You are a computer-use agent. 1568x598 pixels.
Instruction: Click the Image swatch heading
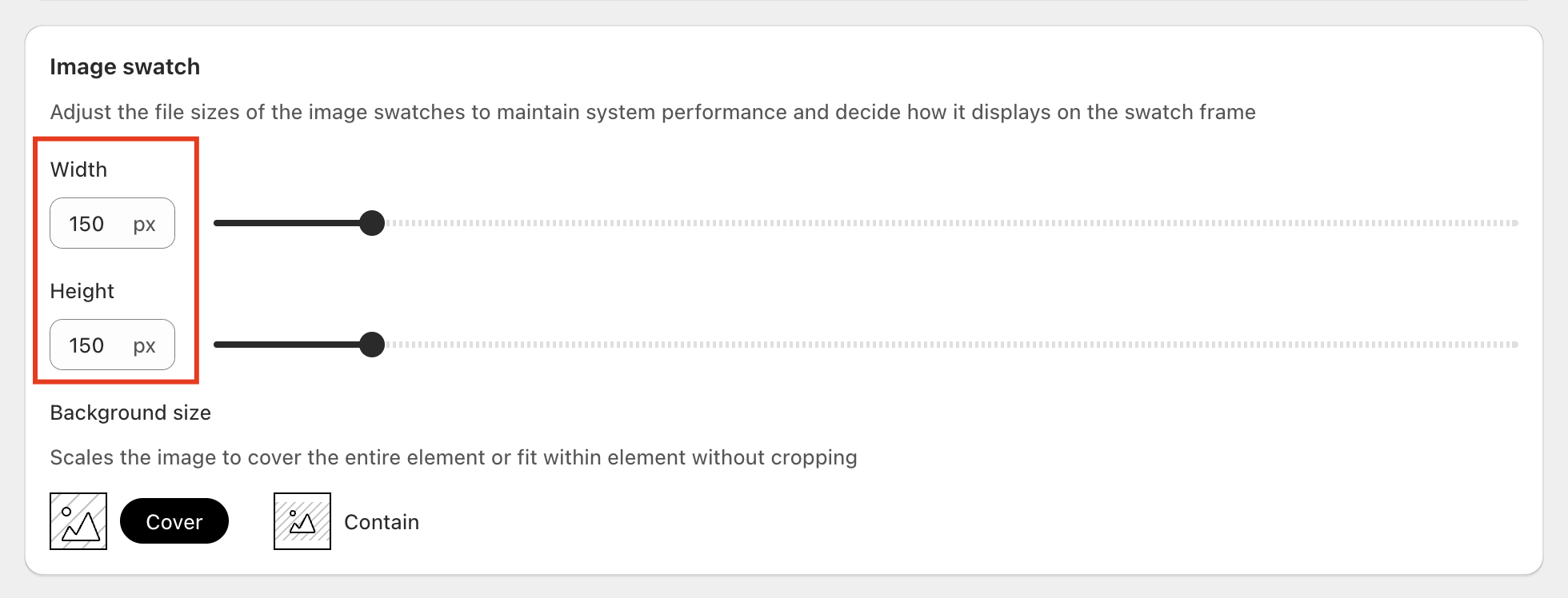point(125,67)
